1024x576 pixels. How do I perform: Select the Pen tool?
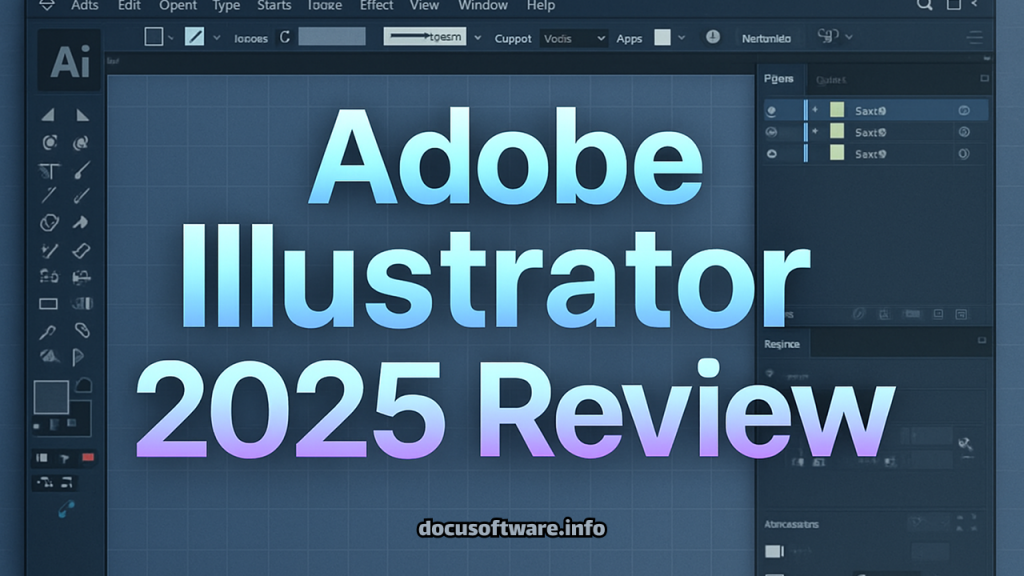(x=81, y=170)
